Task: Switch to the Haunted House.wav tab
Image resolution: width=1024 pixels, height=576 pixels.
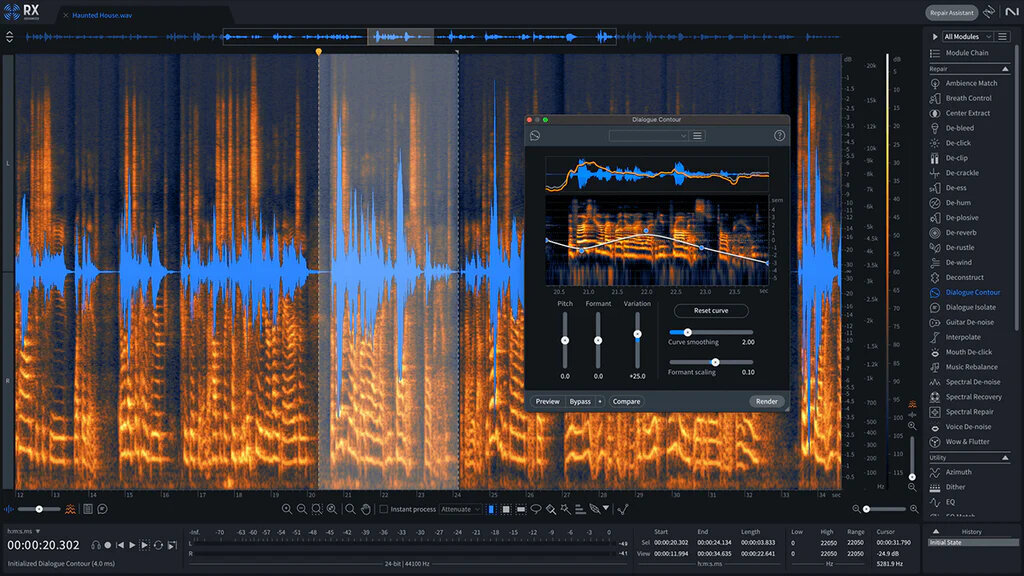Action: [x=103, y=15]
